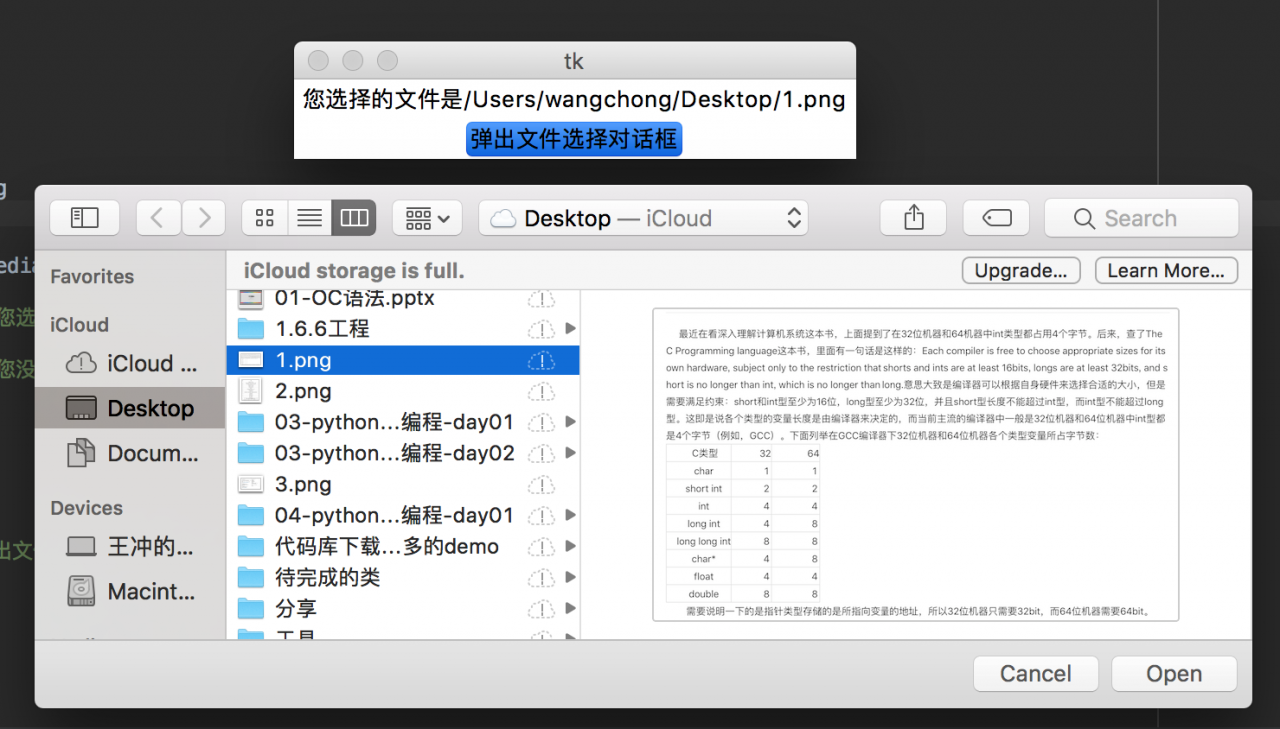Switch to icon grid view

coord(265,218)
